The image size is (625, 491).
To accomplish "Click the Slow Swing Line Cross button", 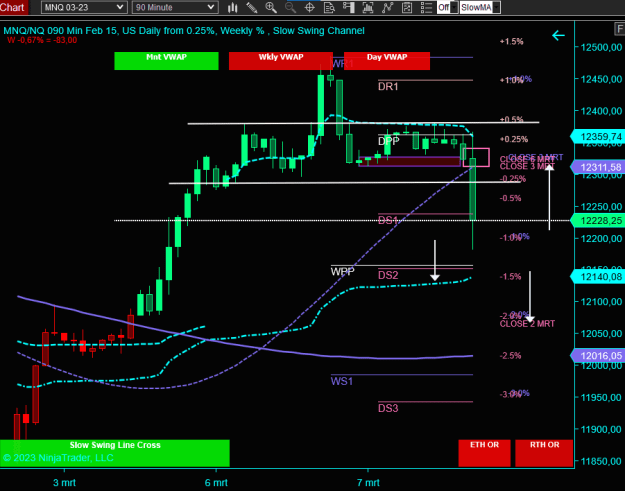I will 115,453.
